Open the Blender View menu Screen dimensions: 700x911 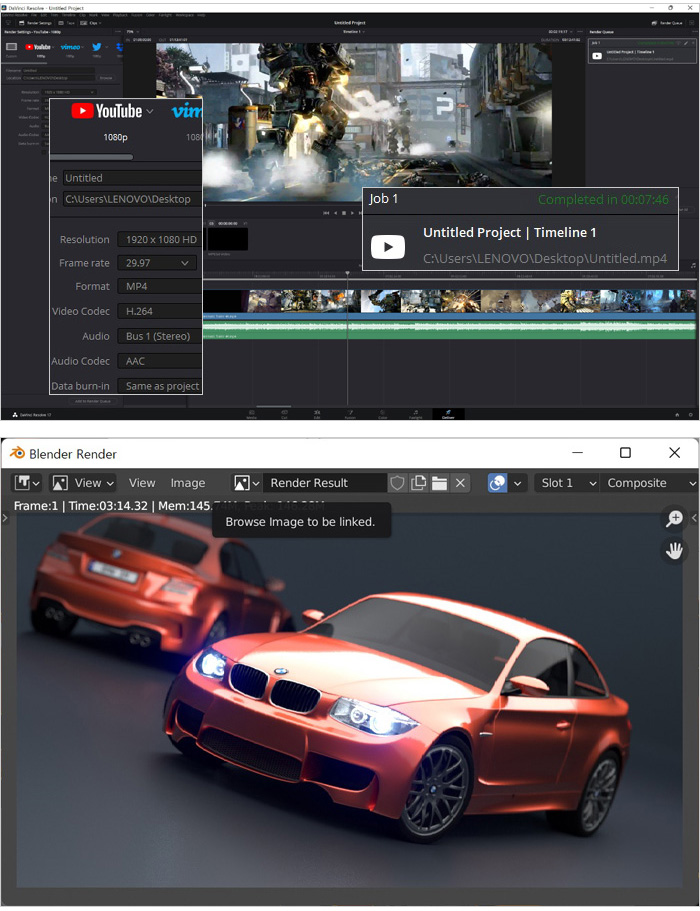[x=142, y=483]
